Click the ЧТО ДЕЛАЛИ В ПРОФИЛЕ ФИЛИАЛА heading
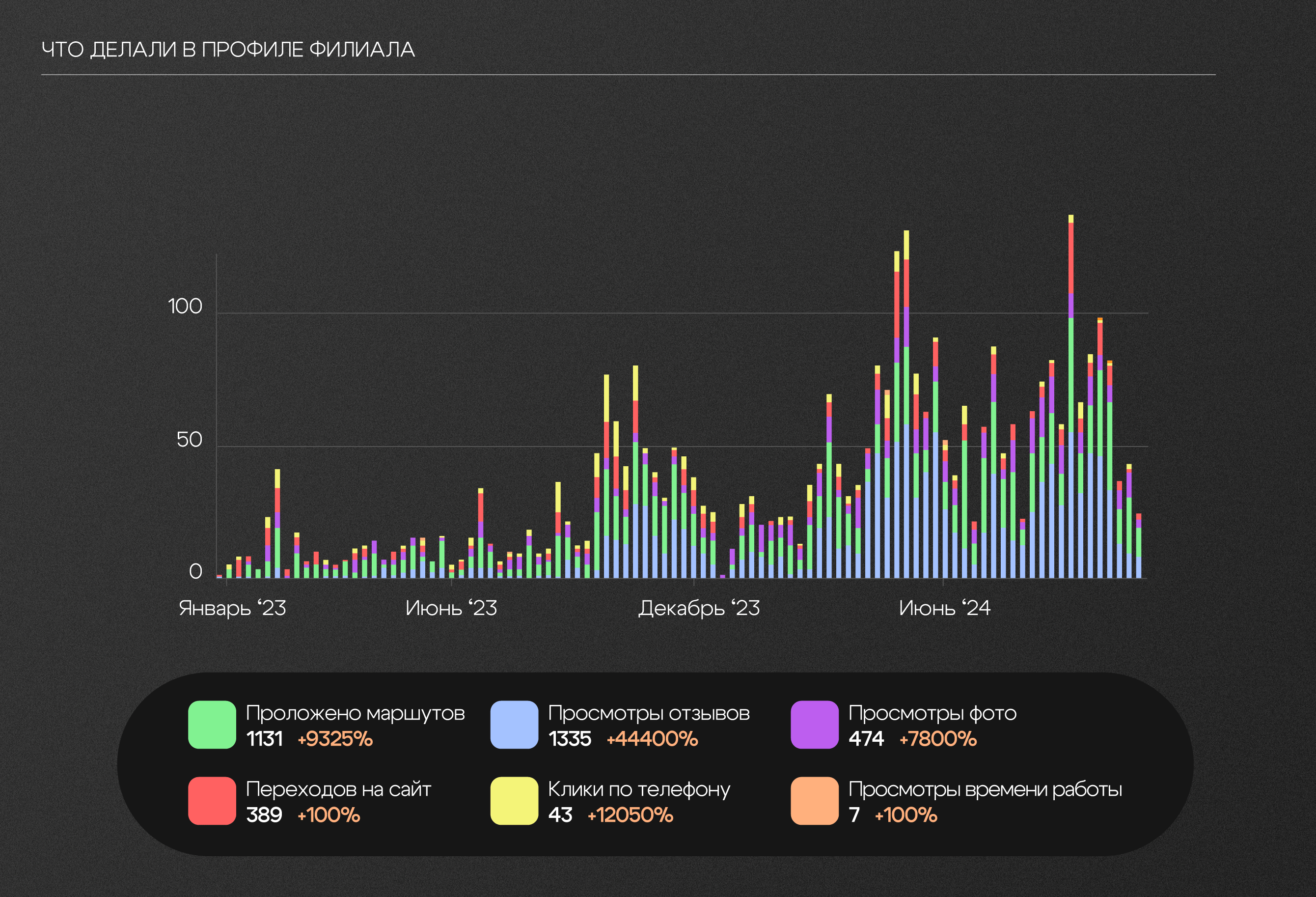This screenshot has width=1316, height=897. (x=228, y=50)
